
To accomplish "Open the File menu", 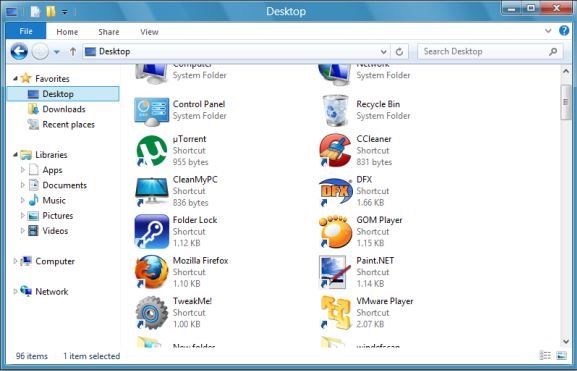I will [x=26, y=31].
